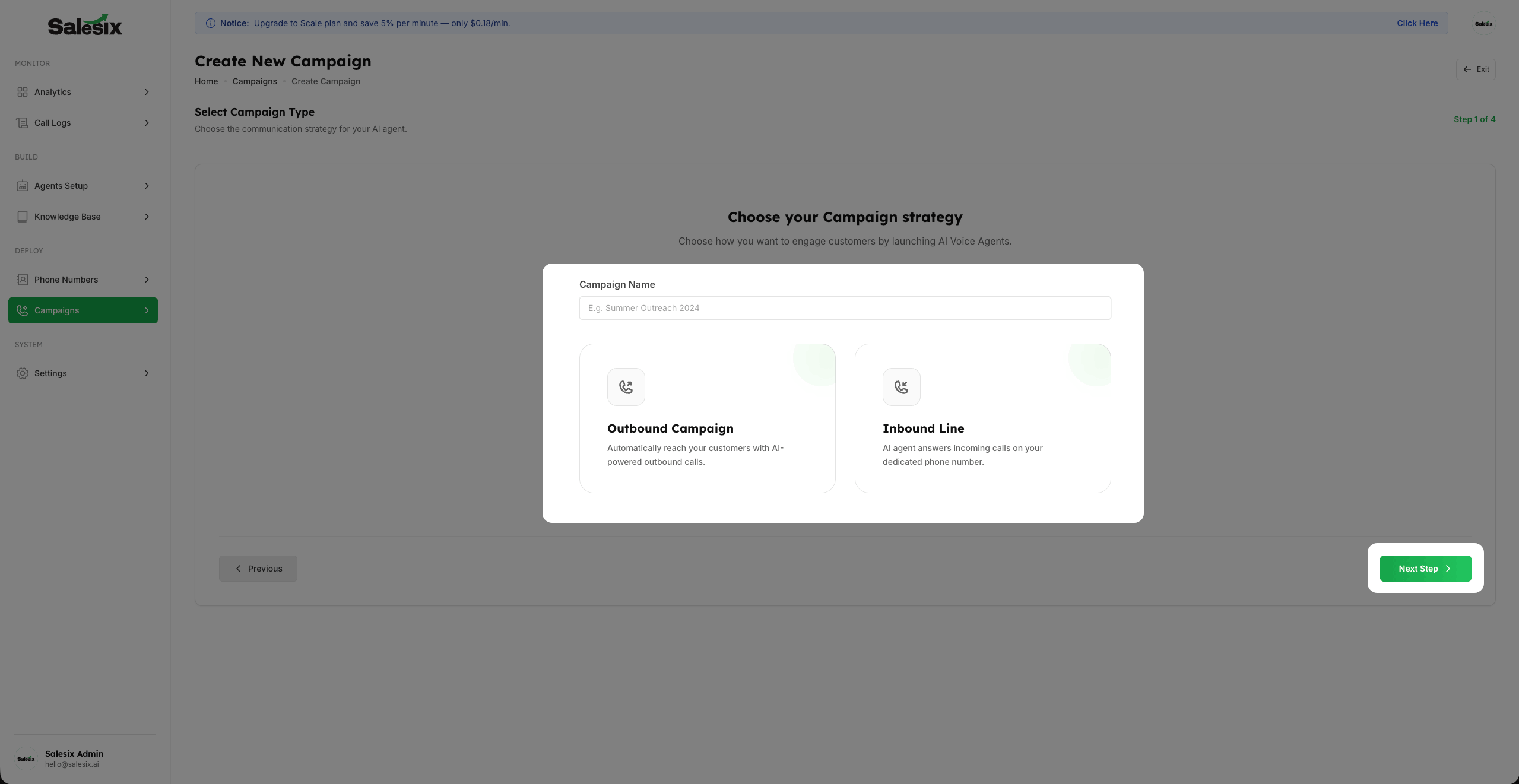Click the outbound call phone icon
Image resolution: width=1519 pixels, height=784 pixels.
[626, 387]
